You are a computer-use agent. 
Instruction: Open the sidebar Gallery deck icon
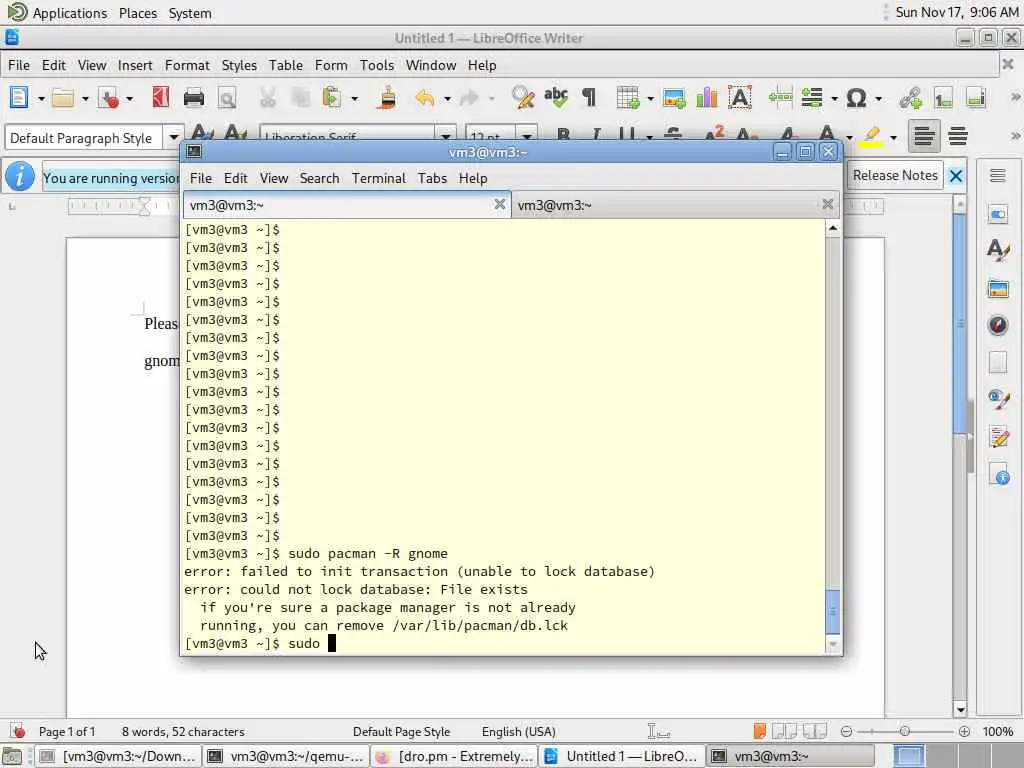point(998,288)
